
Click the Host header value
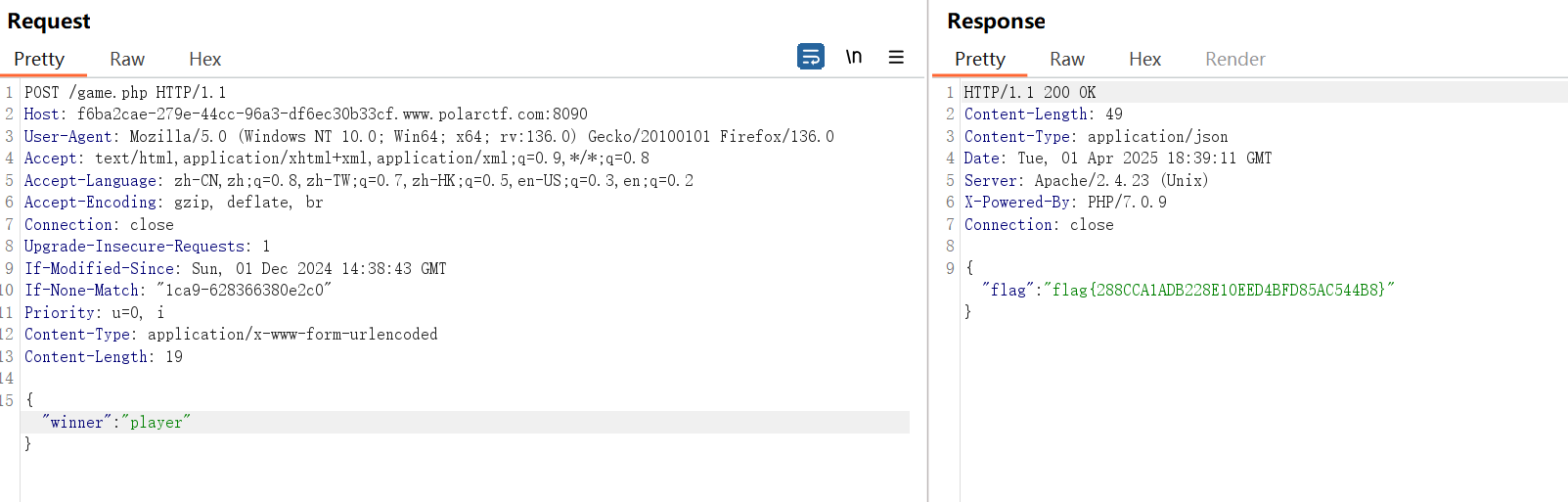coord(333,114)
